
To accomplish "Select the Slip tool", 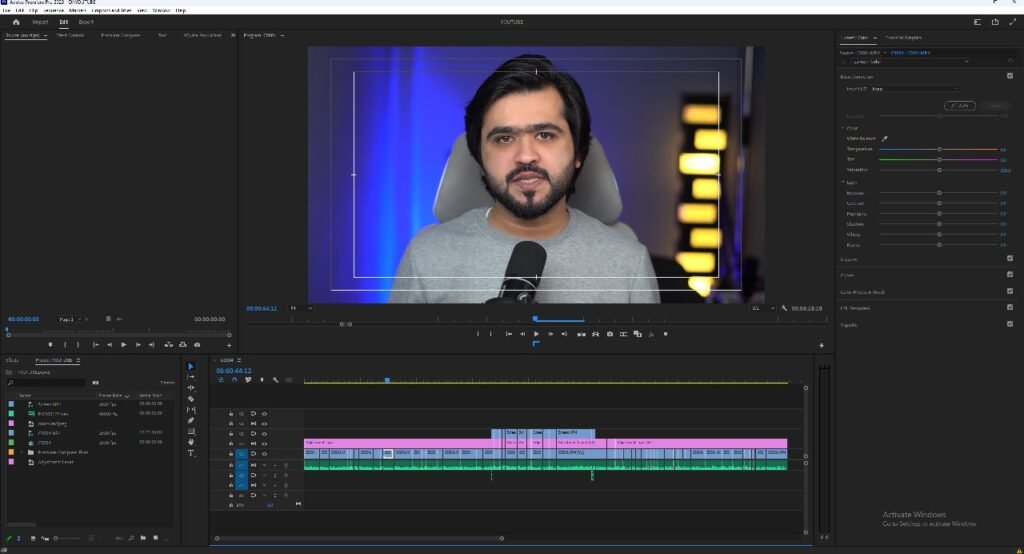I will 191,410.
